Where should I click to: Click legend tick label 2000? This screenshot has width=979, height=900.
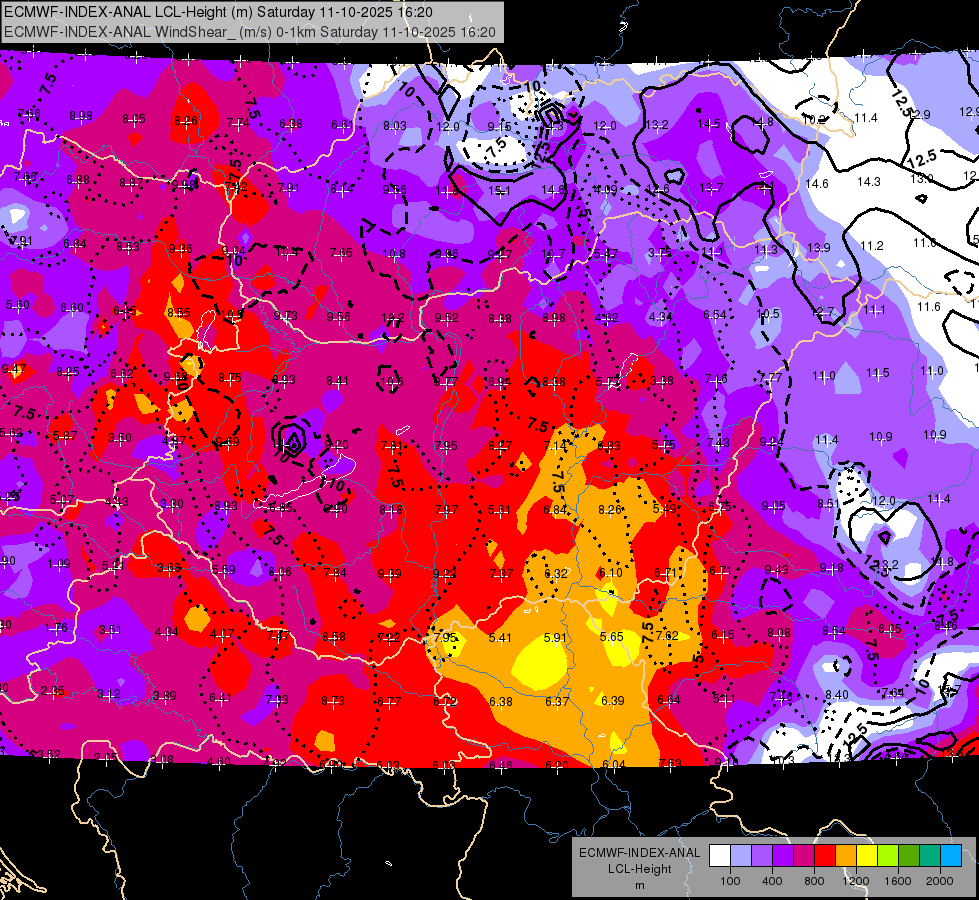click(940, 881)
